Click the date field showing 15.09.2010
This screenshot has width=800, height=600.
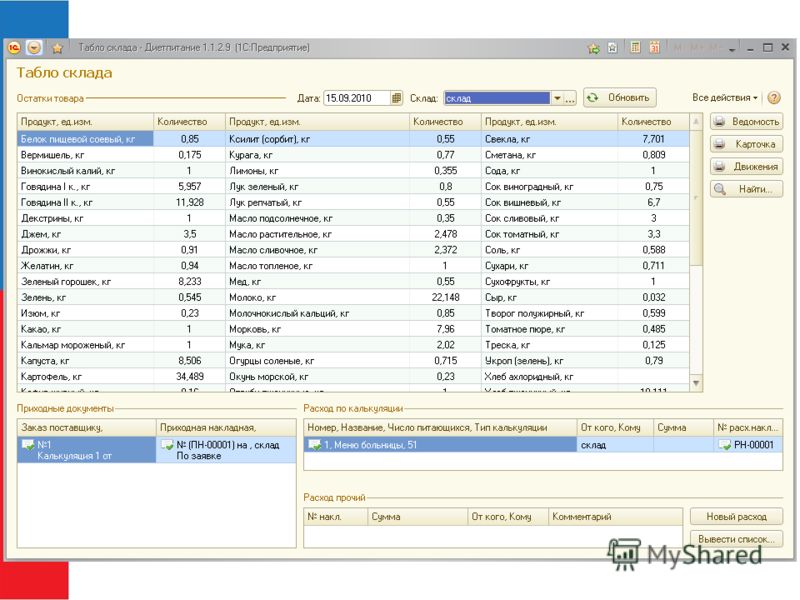(357, 98)
